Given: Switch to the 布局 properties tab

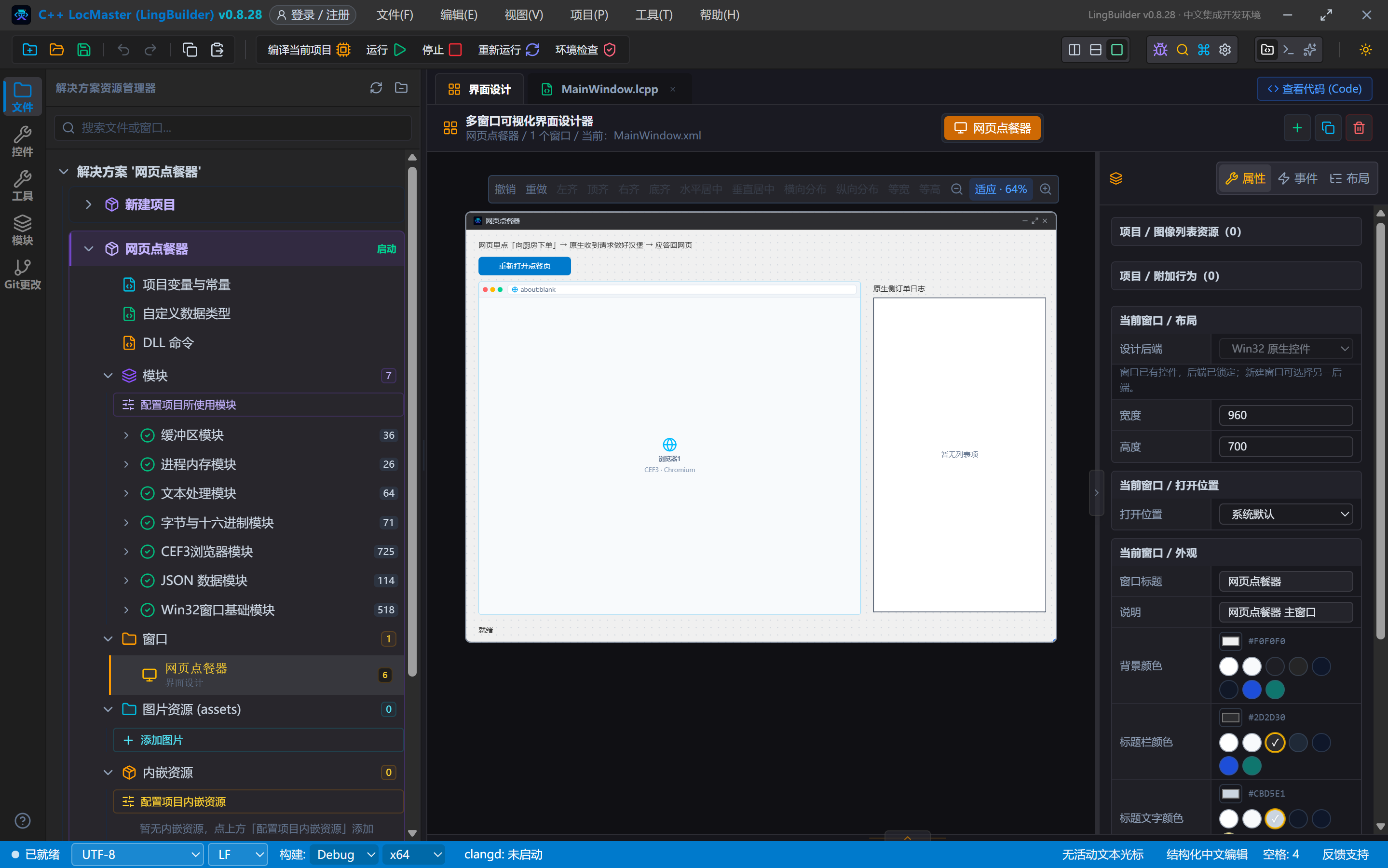Looking at the screenshot, I should (1349, 178).
